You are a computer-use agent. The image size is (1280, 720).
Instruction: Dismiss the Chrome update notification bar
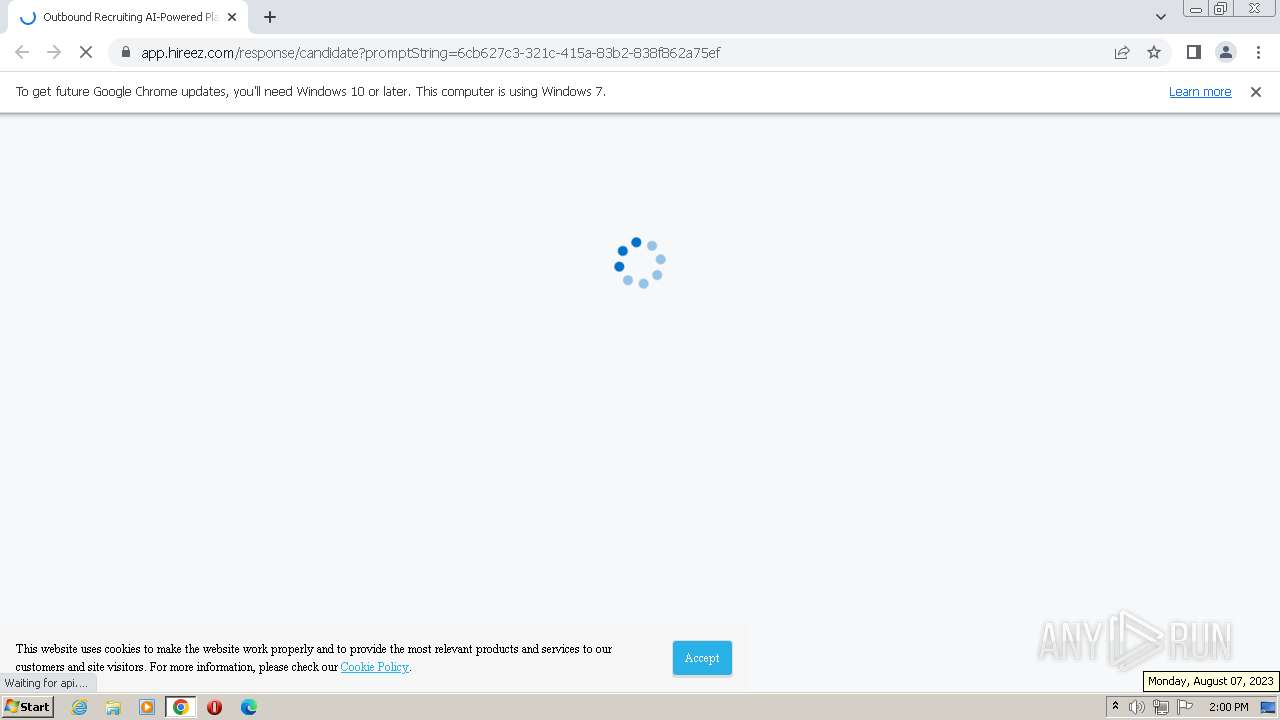1256,91
